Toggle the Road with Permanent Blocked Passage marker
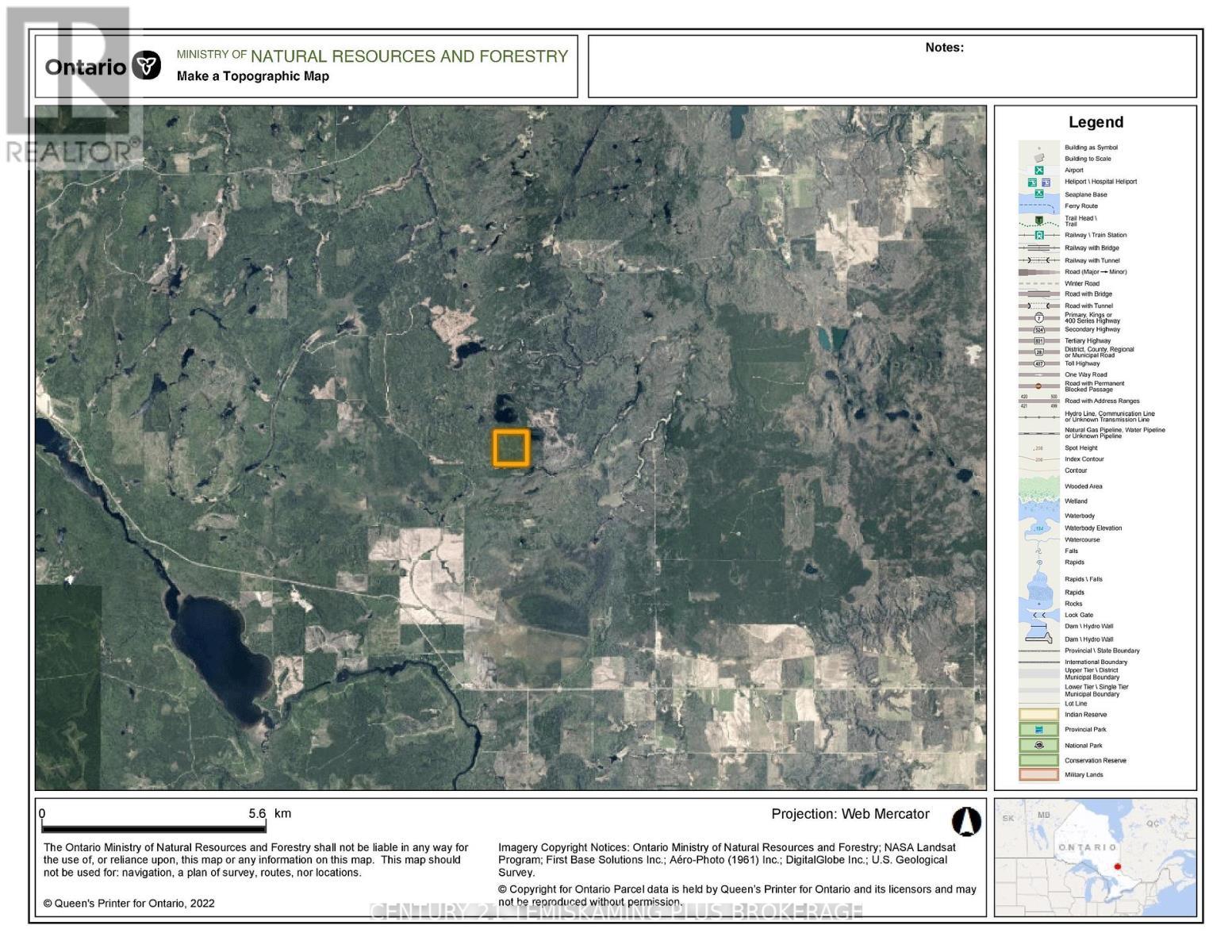Screen dimensions: 1232x952 pyautogui.click(x=1038, y=386)
